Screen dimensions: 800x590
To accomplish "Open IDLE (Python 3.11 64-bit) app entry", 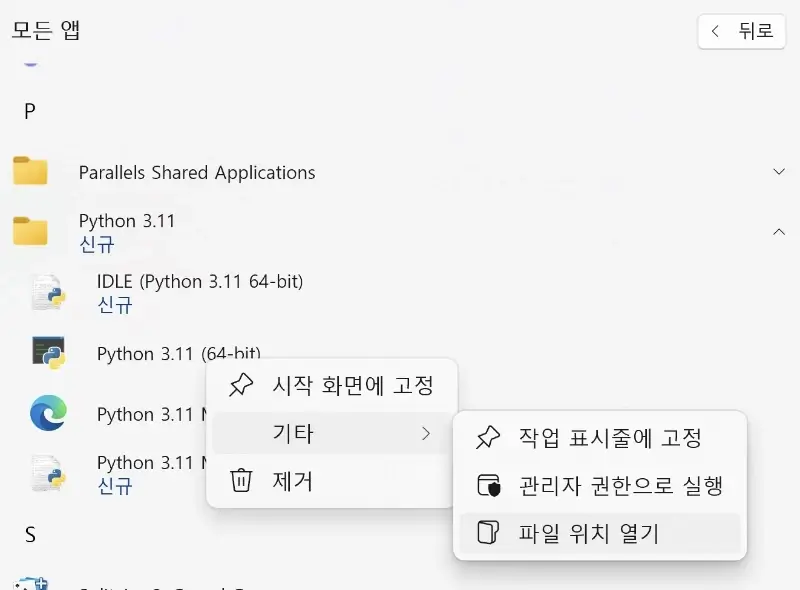I will point(200,282).
